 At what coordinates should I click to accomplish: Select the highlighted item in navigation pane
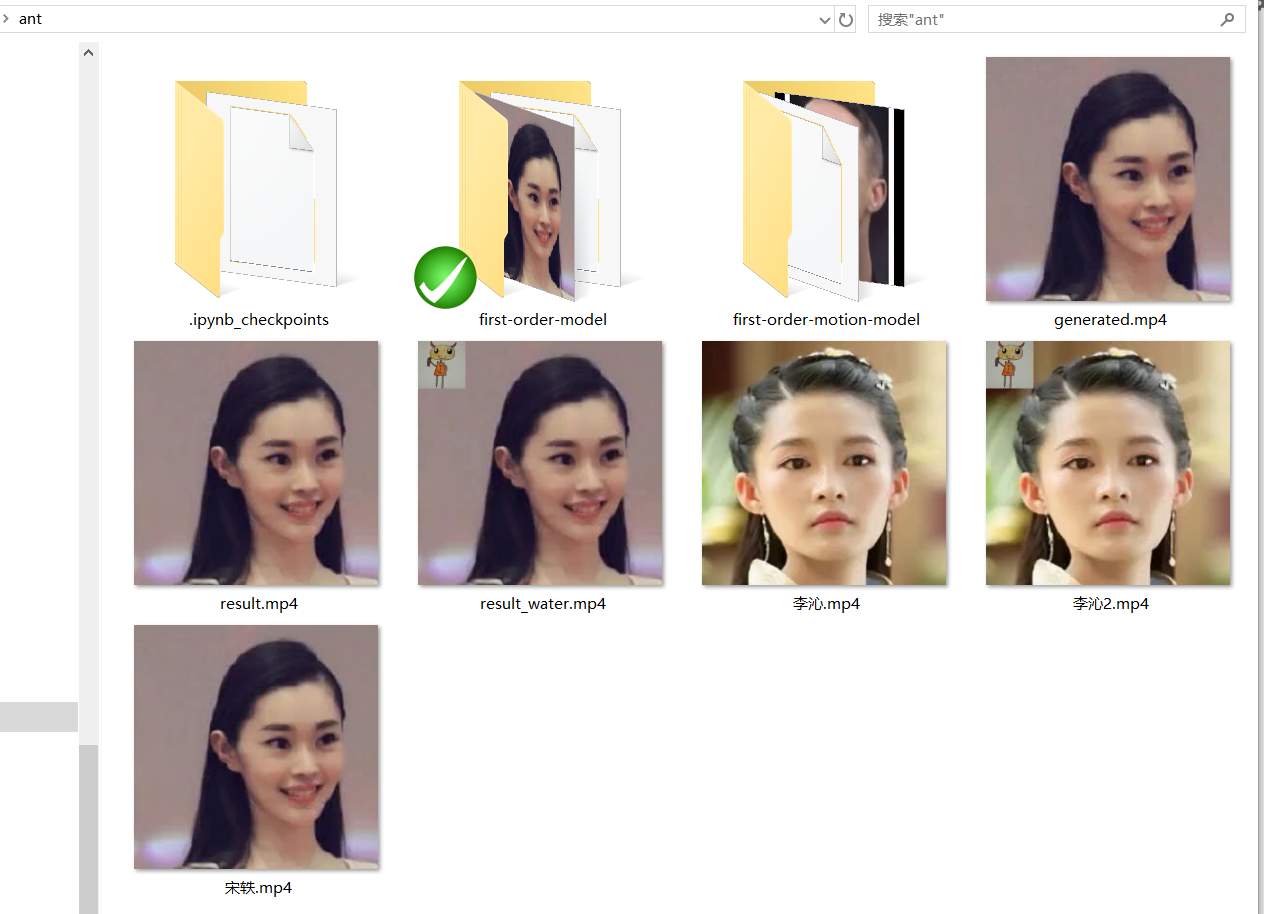39,717
